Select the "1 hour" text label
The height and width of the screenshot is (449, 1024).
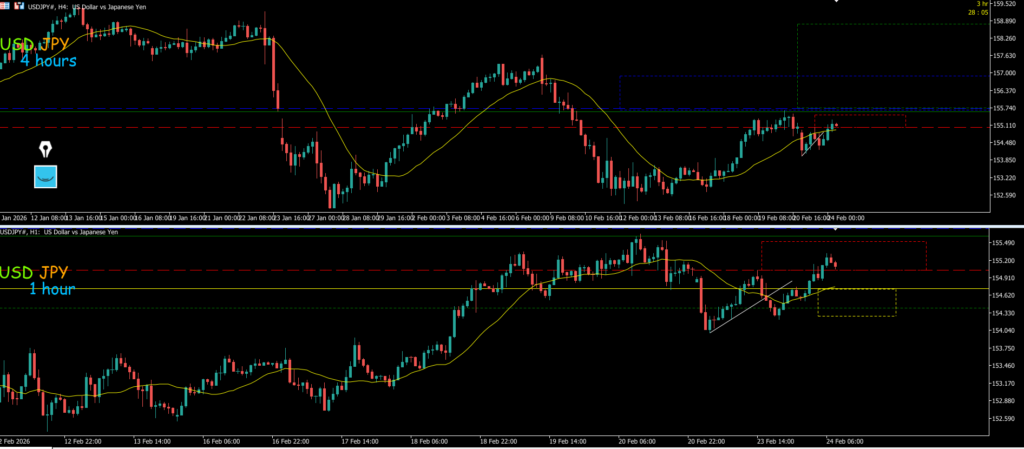(51, 289)
